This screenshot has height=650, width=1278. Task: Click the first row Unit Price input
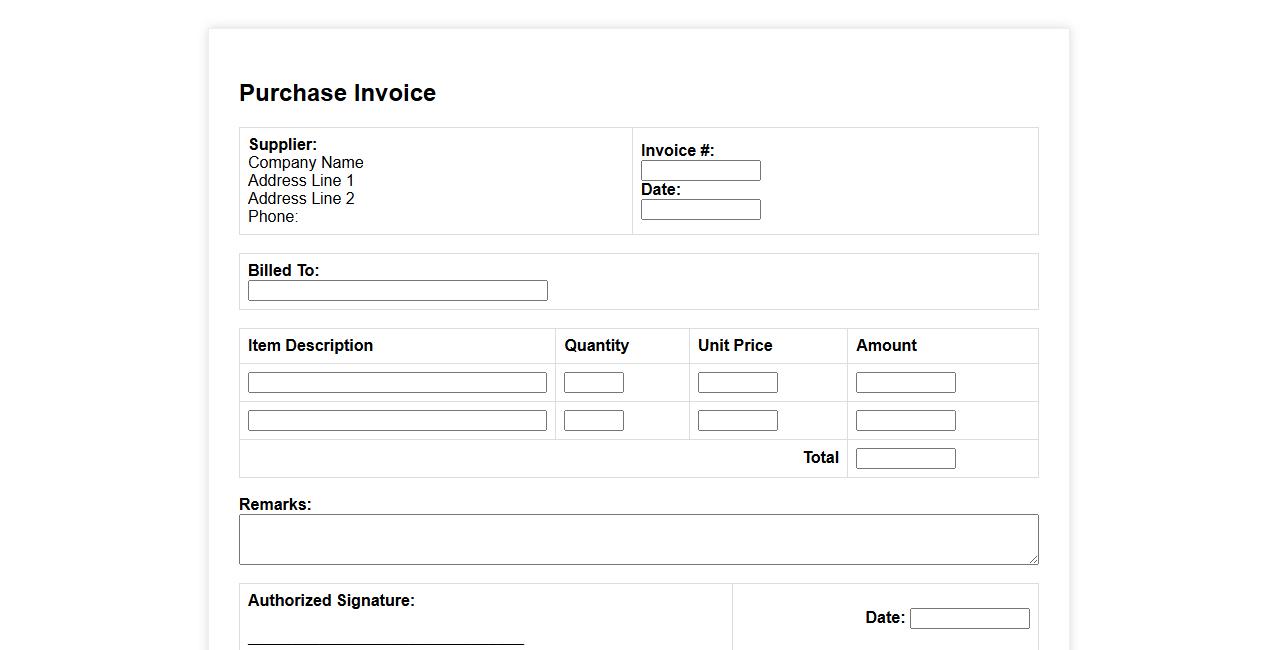[x=737, y=383]
